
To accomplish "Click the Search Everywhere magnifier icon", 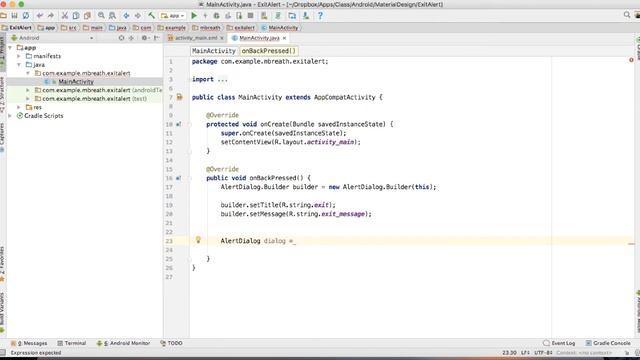I will pyautogui.click(x=627, y=15).
